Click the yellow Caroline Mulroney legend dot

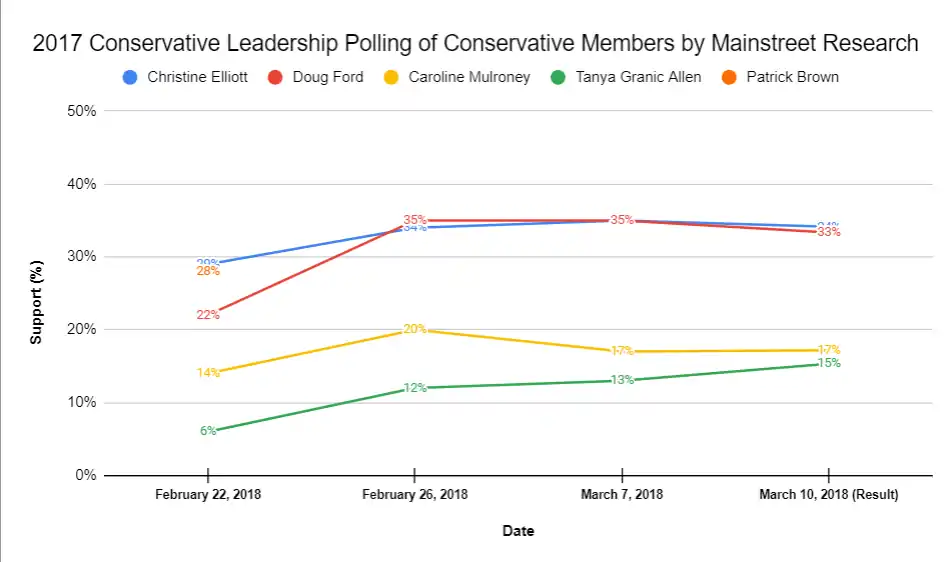tap(392, 77)
